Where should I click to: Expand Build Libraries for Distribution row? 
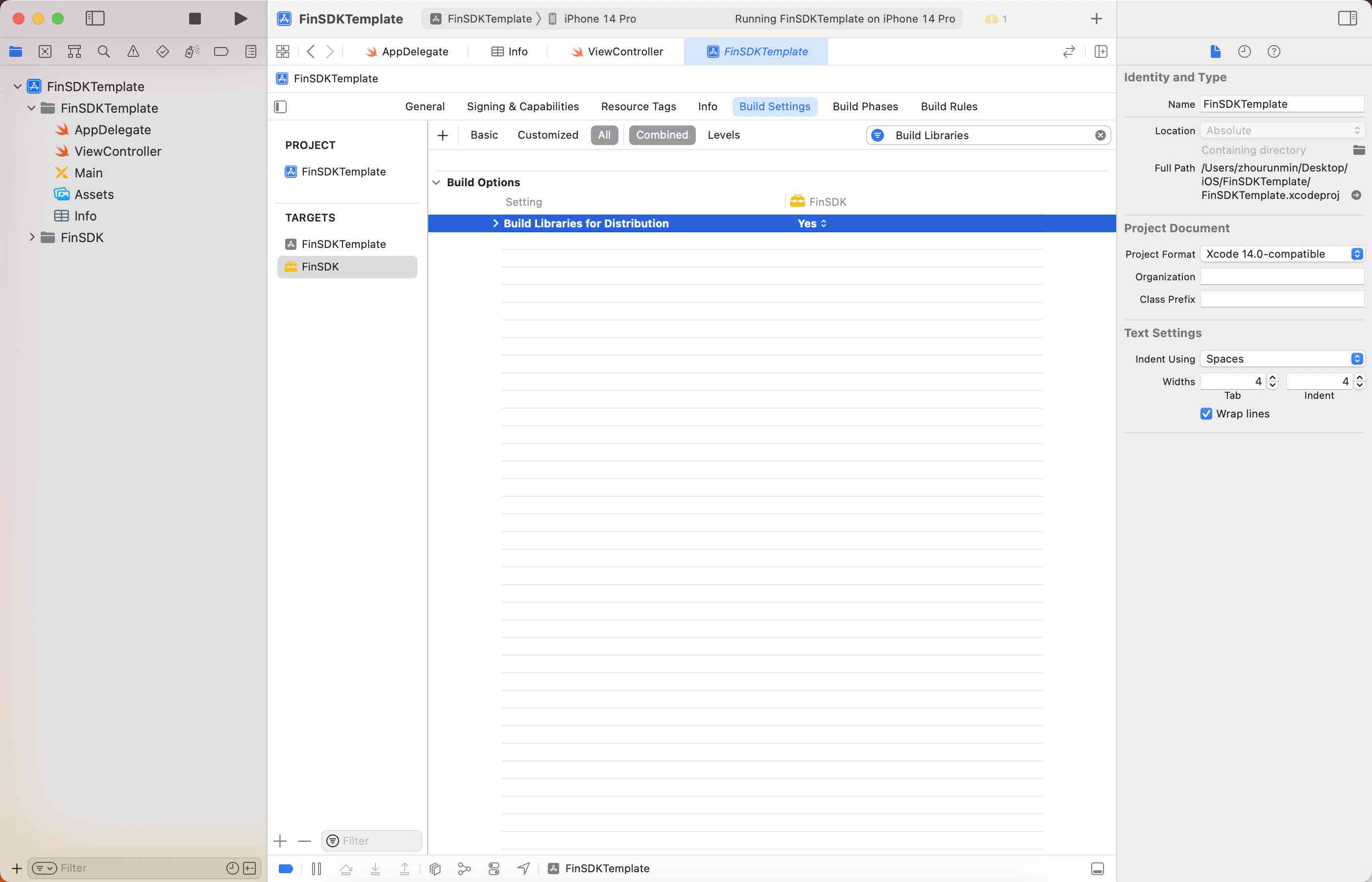(495, 223)
